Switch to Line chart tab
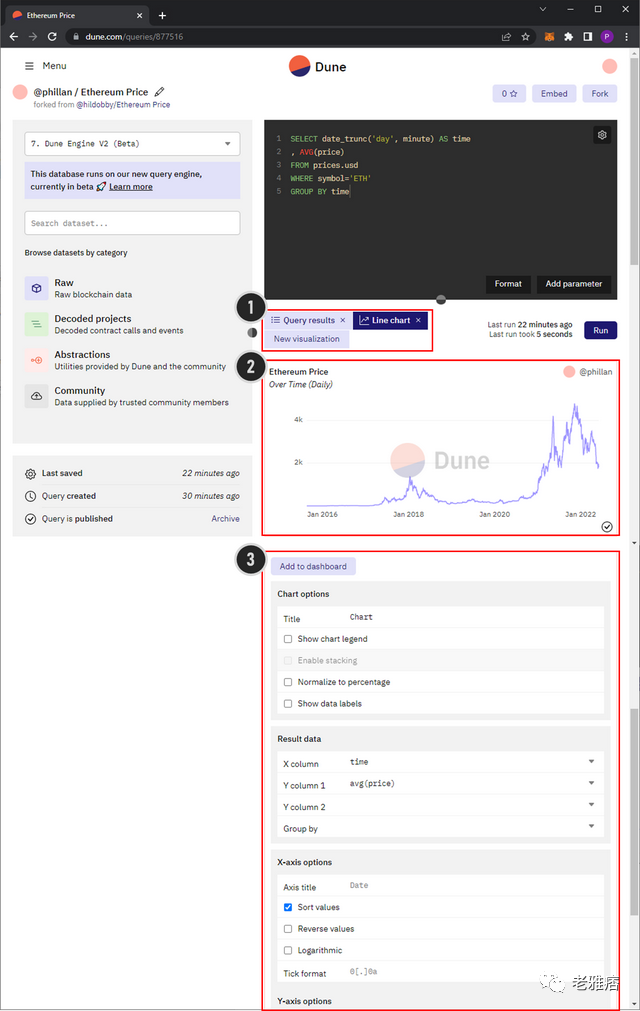640x1011 pixels. click(x=391, y=320)
